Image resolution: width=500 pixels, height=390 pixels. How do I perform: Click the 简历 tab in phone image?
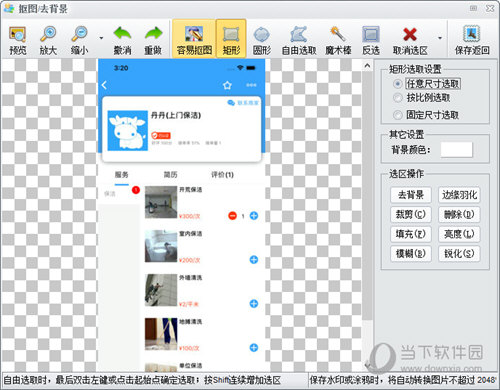(170, 175)
